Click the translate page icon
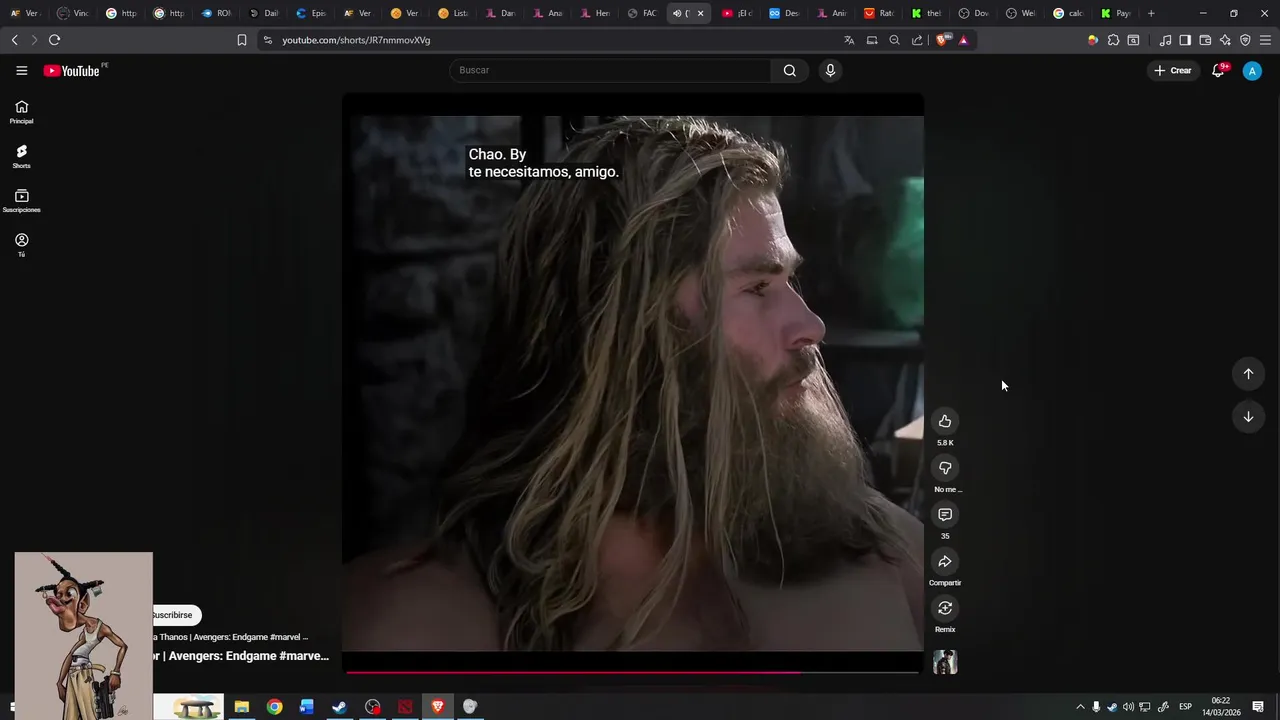1280x720 pixels. pyautogui.click(x=849, y=40)
